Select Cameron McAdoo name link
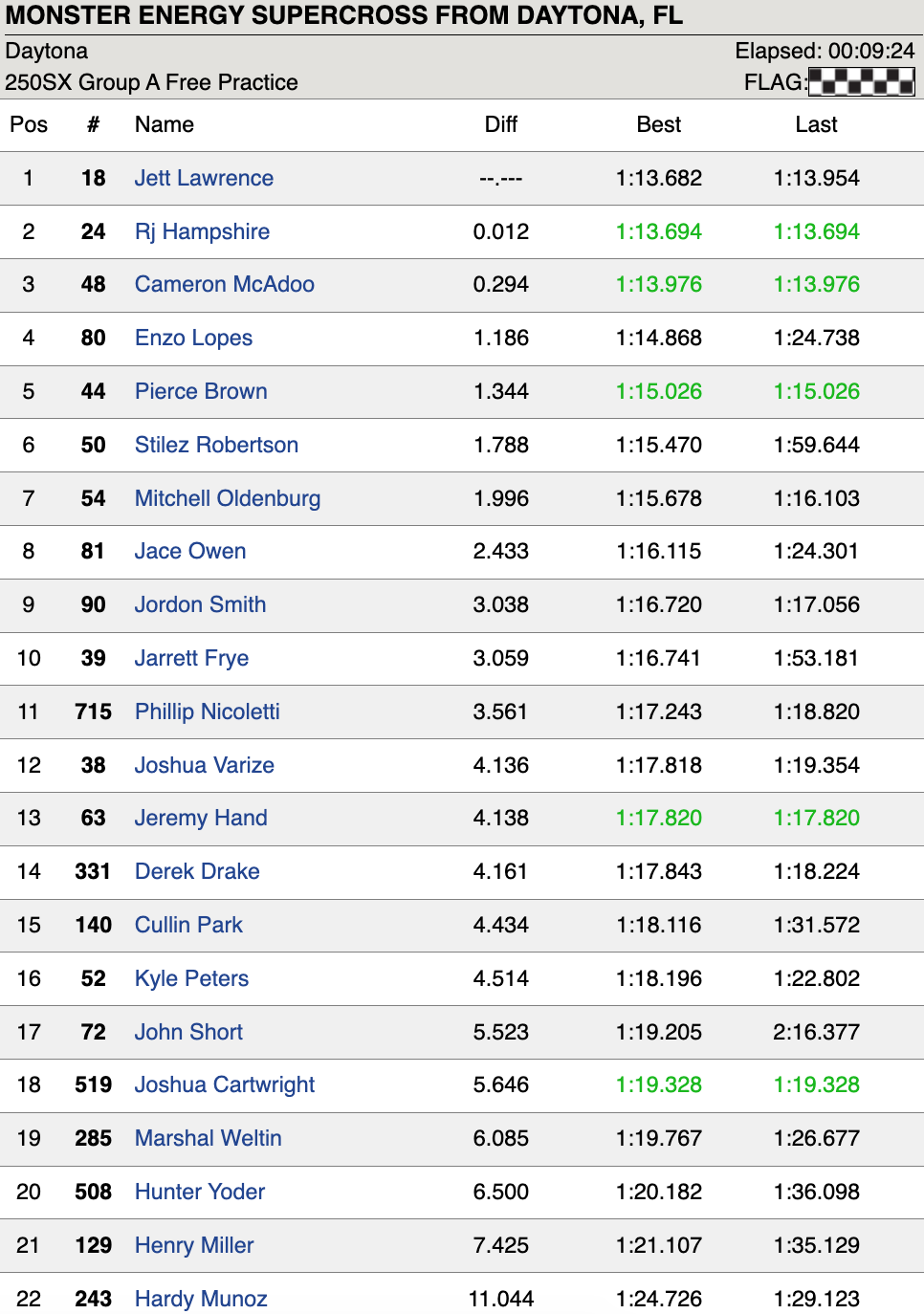Viewport: 924px width, 1314px height. (x=224, y=284)
